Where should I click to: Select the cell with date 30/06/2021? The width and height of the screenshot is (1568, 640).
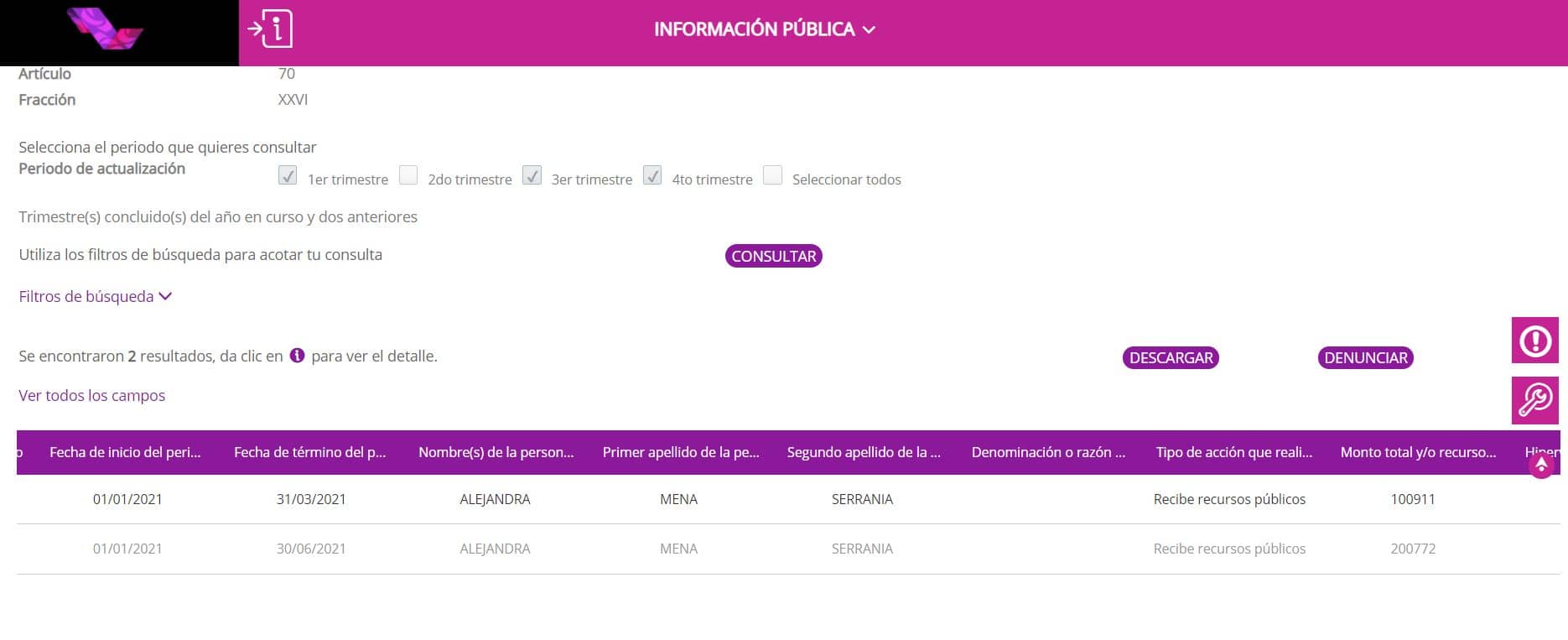(x=311, y=549)
